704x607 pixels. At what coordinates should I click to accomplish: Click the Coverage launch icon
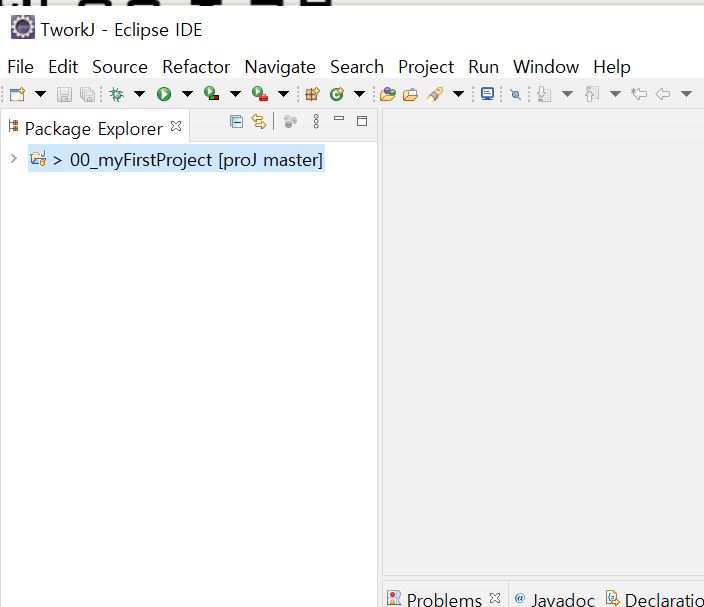point(211,93)
